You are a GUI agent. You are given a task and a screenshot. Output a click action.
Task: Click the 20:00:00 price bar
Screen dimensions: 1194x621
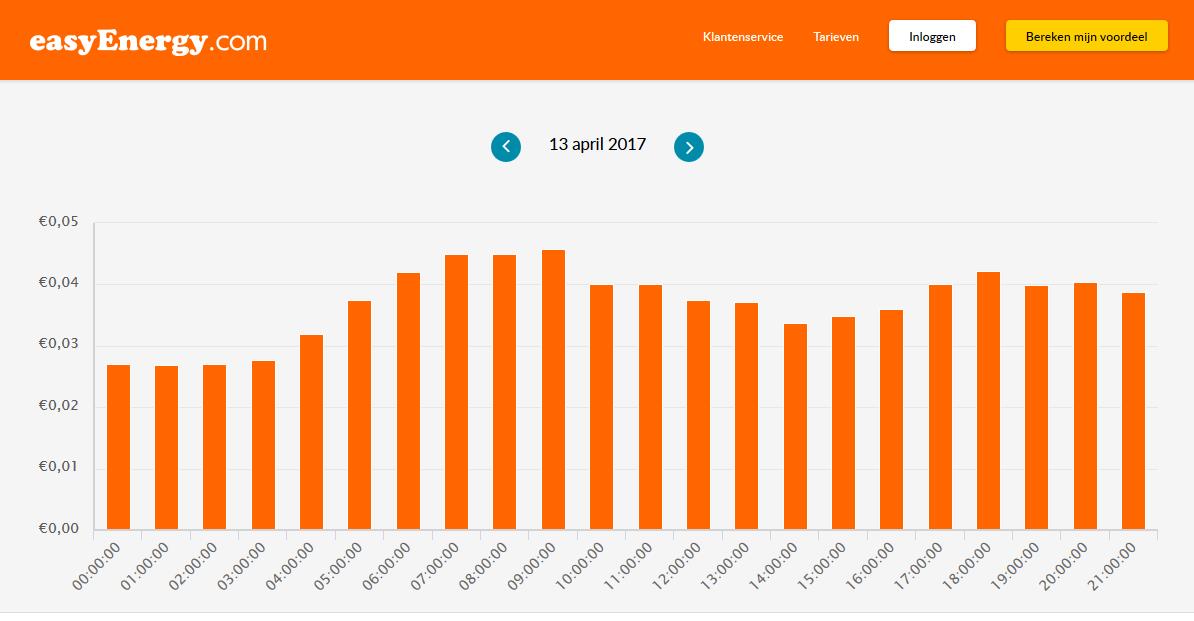[x=1085, y=406]
